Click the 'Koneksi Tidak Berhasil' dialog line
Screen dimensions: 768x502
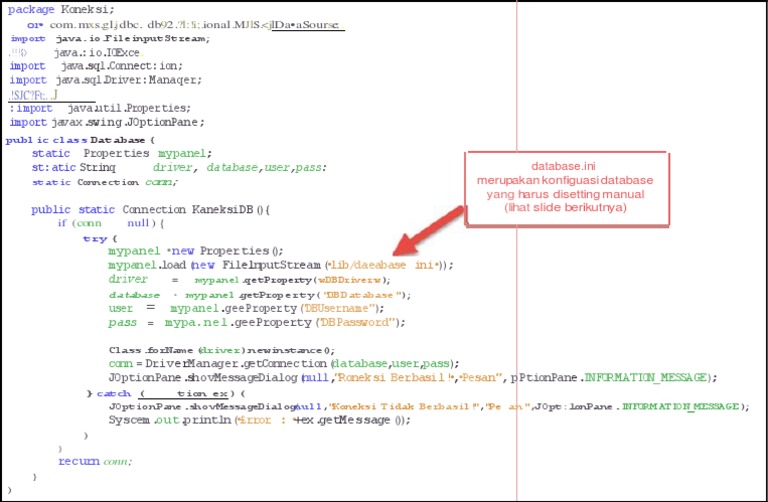coord(429,406)
